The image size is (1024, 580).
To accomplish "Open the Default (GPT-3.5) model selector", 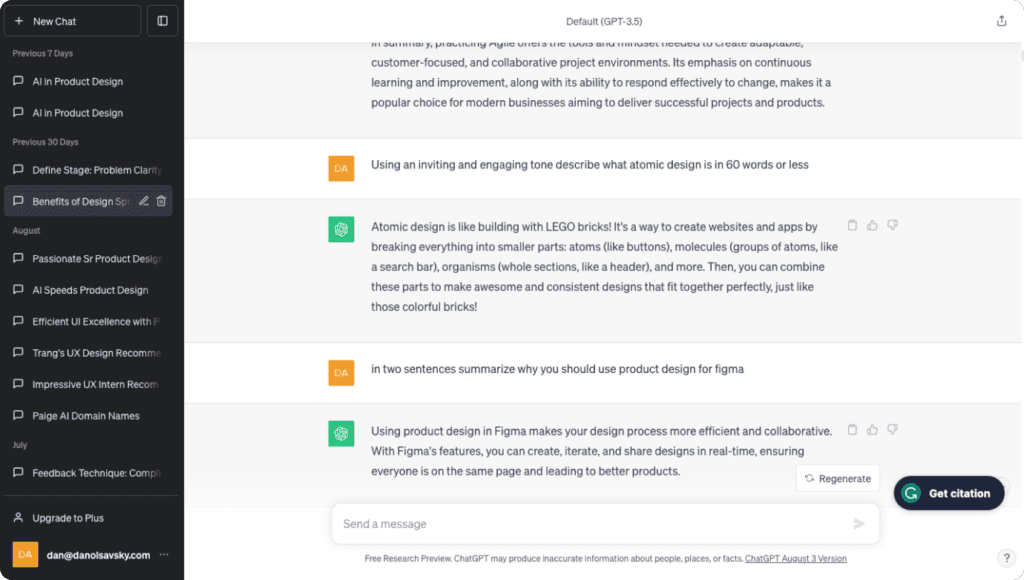I will tap(603, 21).
